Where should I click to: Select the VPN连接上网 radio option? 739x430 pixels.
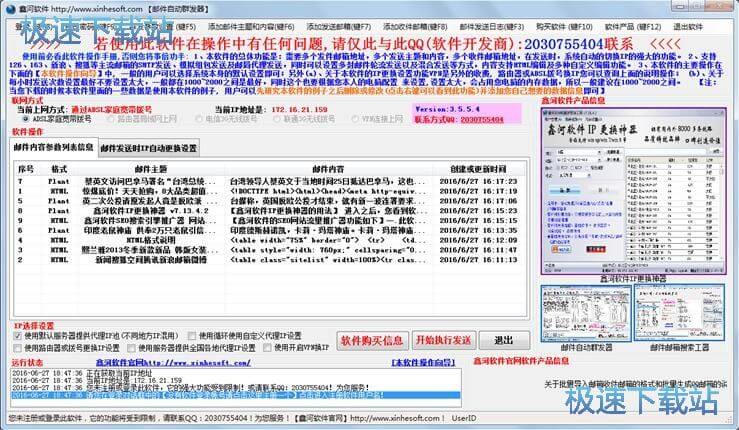click(378, 119)
